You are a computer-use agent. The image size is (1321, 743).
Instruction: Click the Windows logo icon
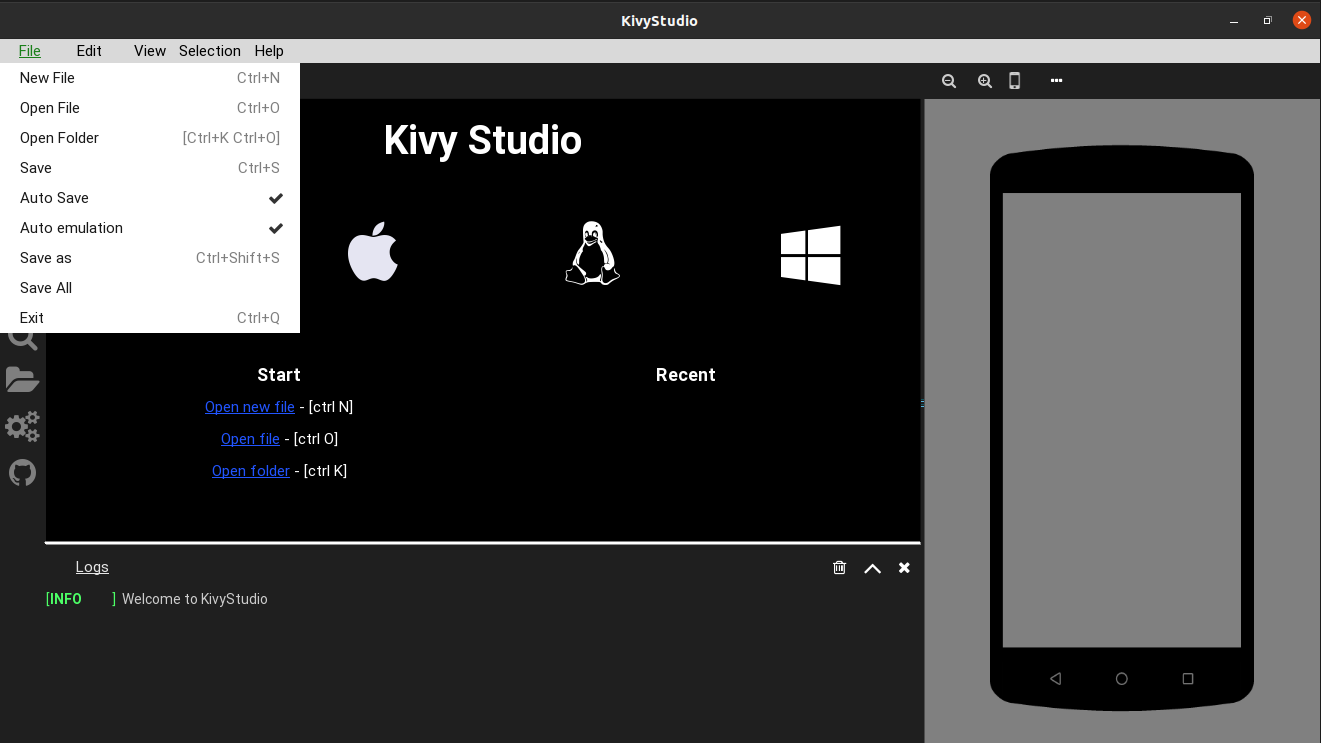point(811,255)
